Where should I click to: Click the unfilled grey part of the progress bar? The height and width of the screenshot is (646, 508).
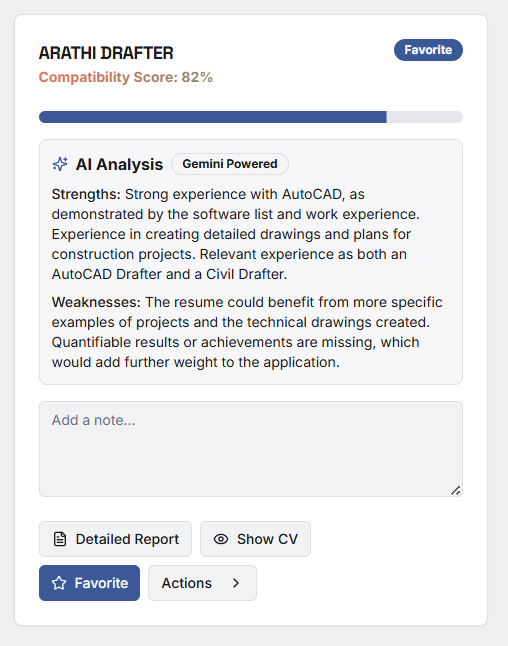[x=424, y=117]
